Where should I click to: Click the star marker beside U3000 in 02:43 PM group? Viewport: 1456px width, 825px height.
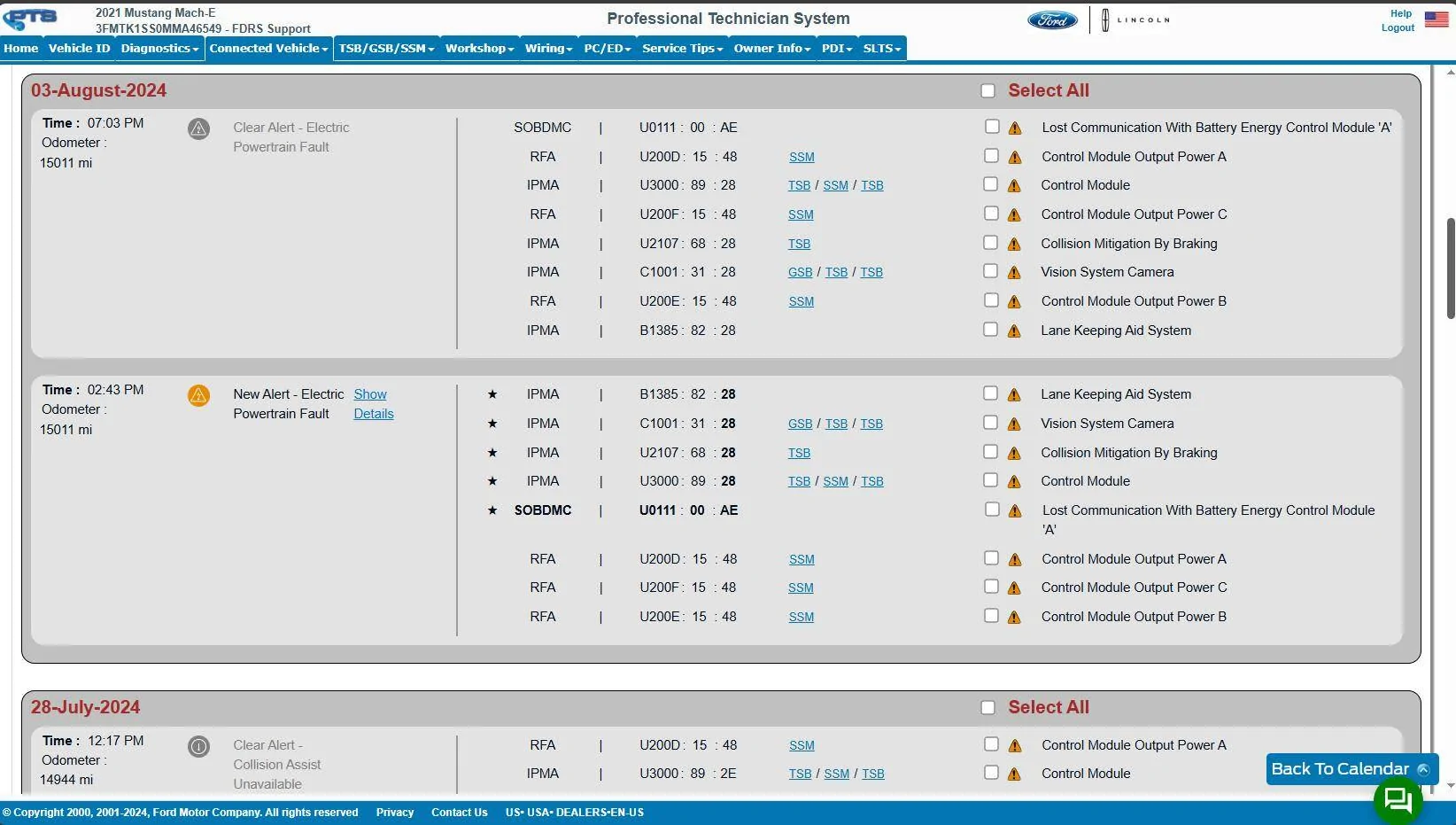click(x=492, y=481)
